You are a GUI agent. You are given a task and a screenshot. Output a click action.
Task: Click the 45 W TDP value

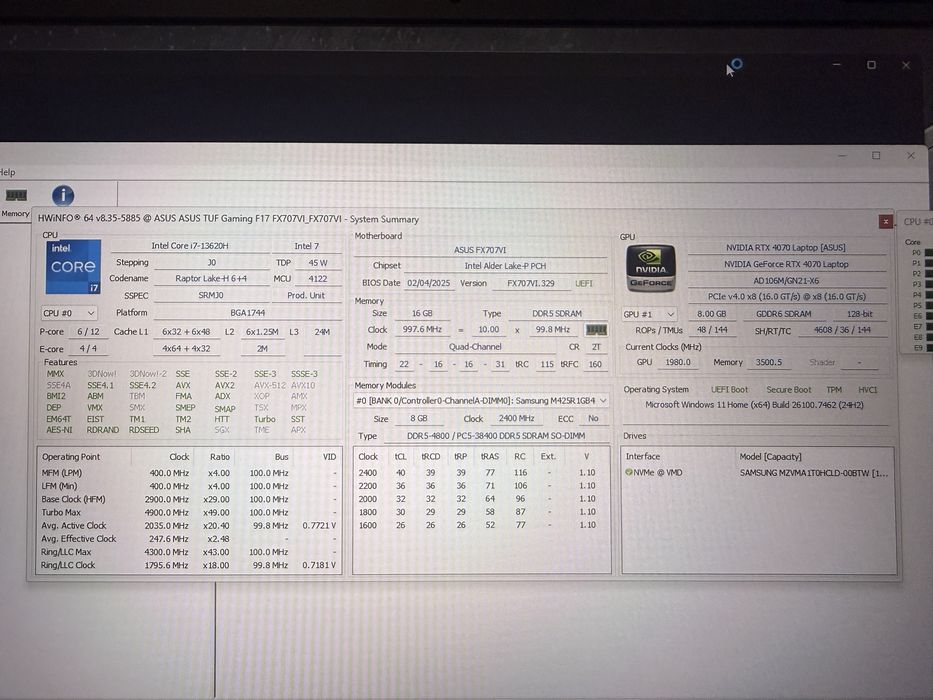318,262
